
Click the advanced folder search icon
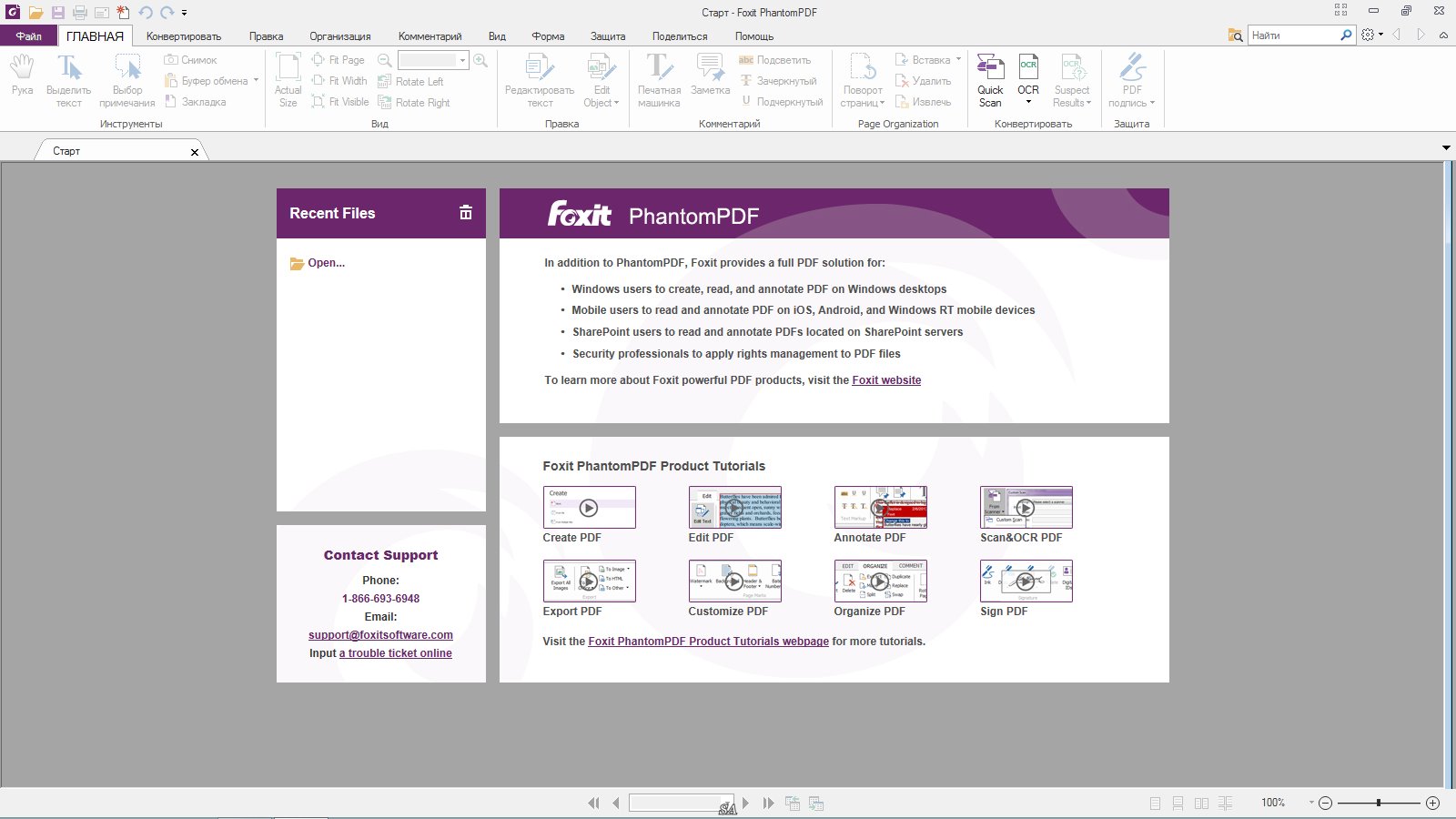(1236, 35)
